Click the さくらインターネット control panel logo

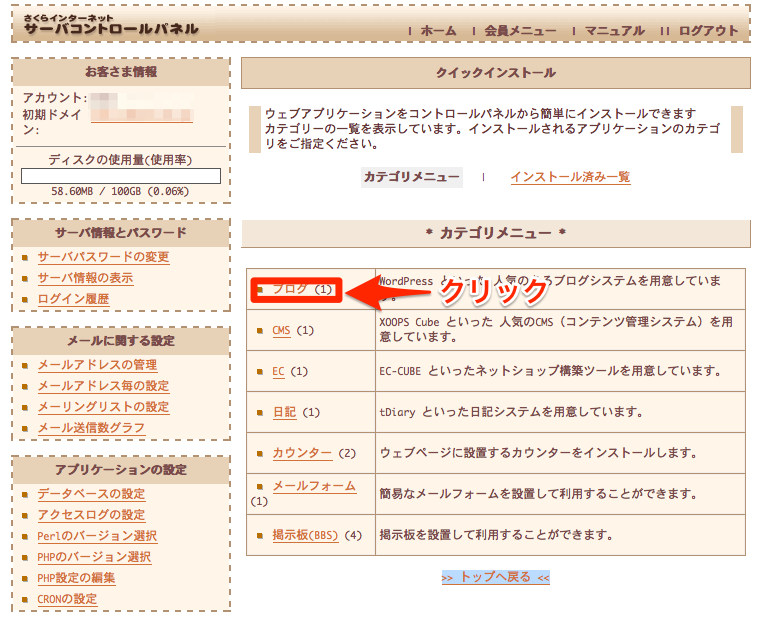coord(111,25)
